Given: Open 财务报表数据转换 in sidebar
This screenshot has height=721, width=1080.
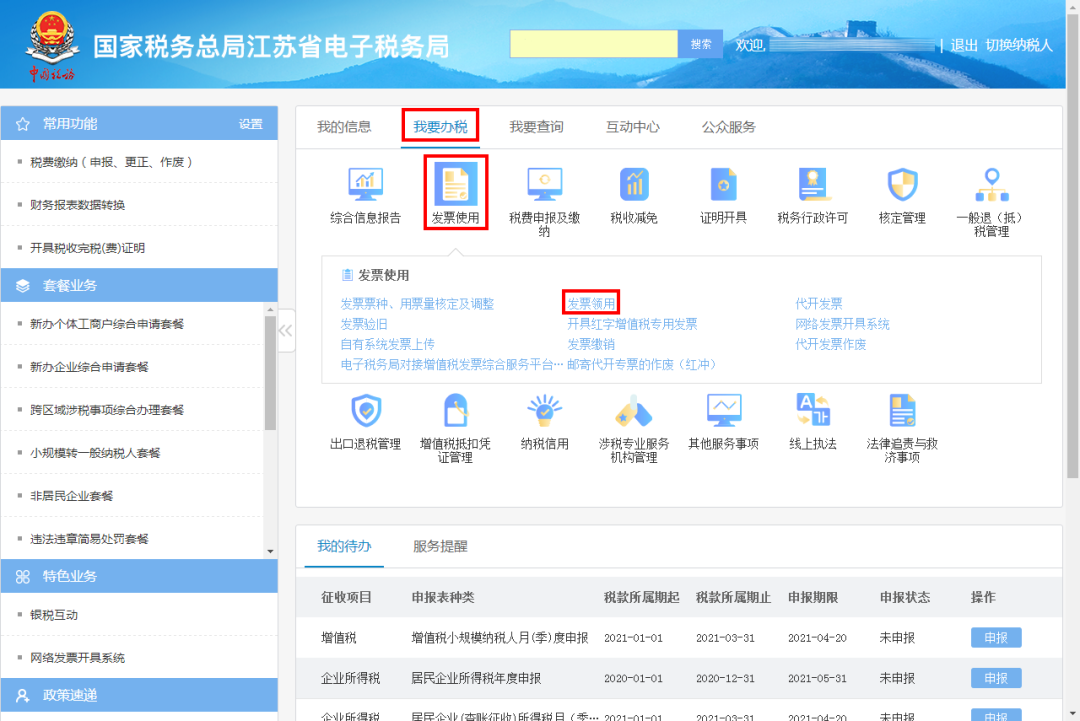Looking at the screenshot, I should (x=77, y=205).
